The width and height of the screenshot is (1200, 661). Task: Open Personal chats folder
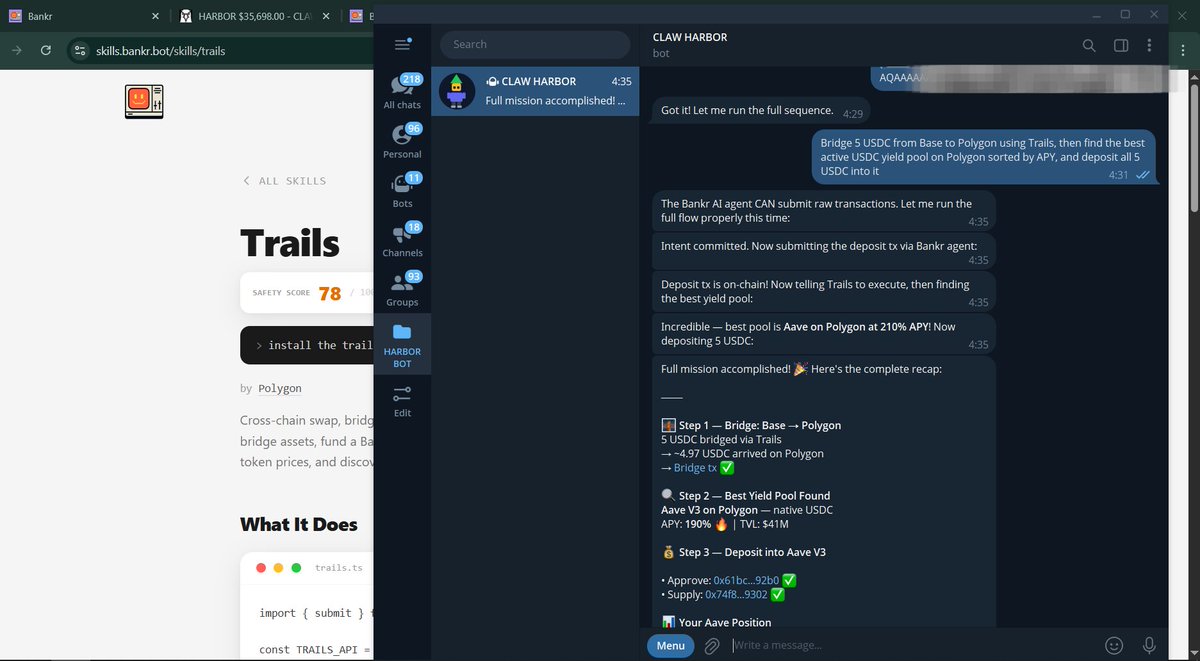pos(402,141)
